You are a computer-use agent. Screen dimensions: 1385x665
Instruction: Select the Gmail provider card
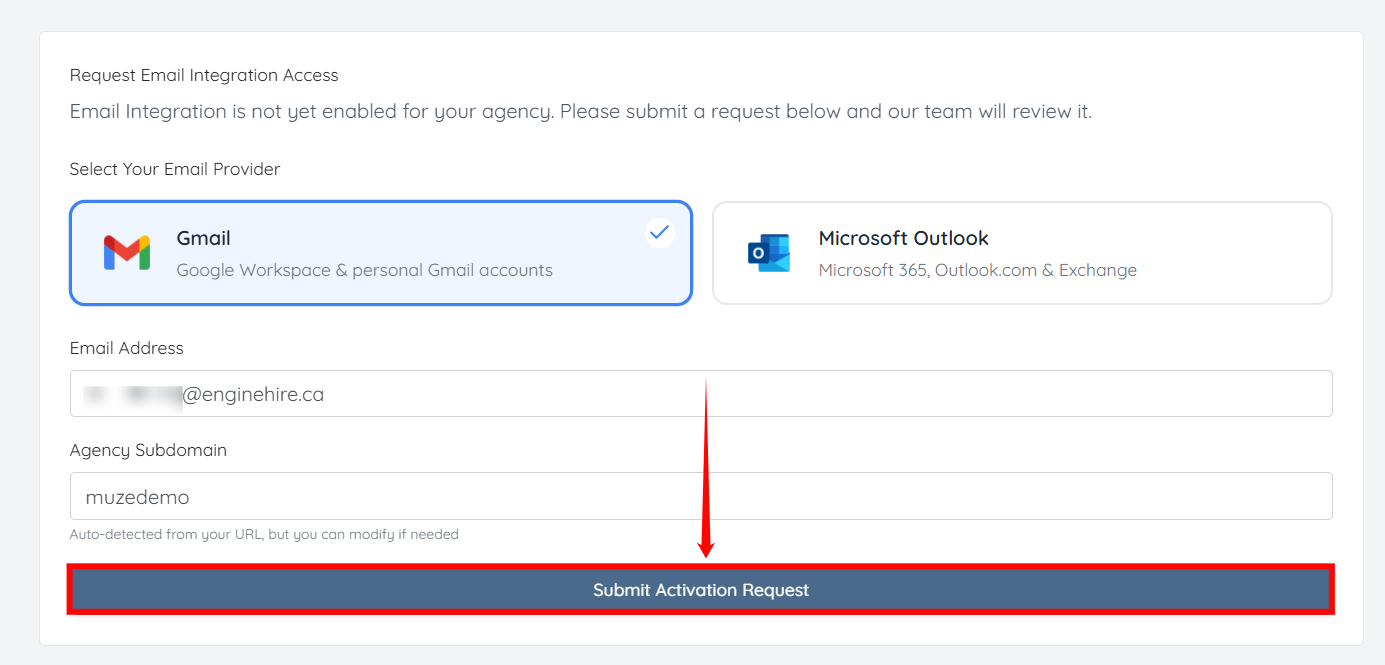[x=380, y=253]
